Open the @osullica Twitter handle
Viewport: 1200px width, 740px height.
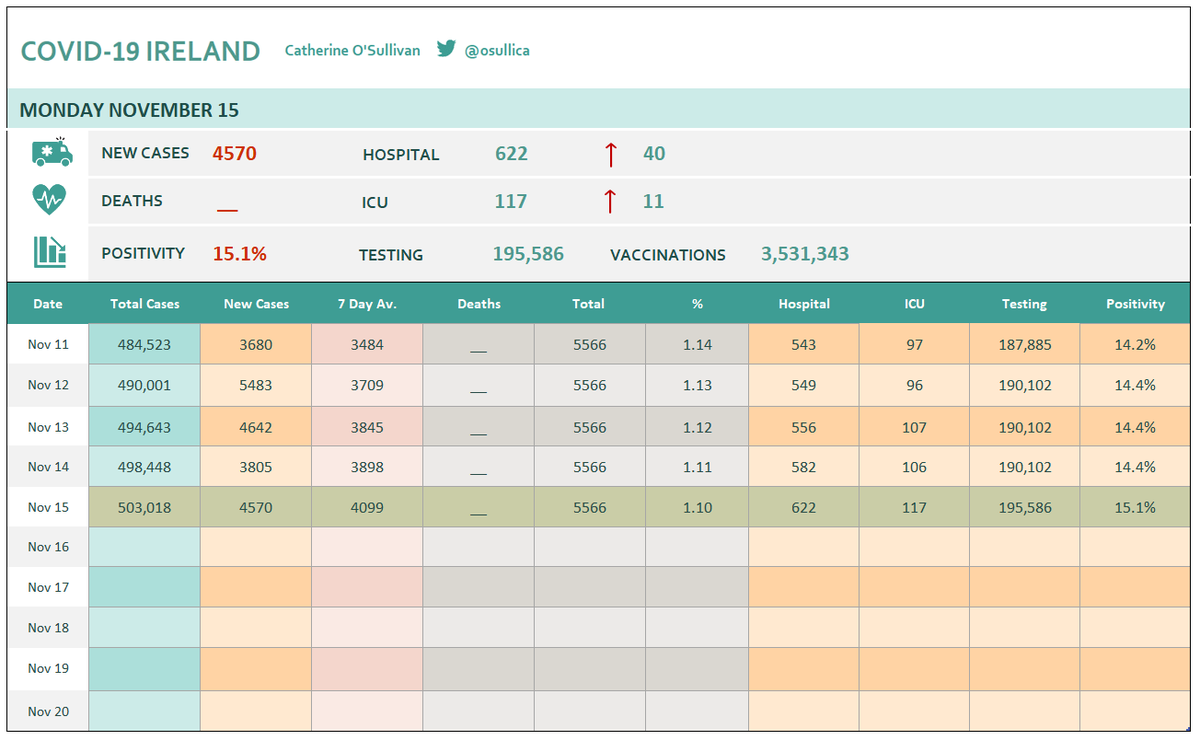point(497,50)
